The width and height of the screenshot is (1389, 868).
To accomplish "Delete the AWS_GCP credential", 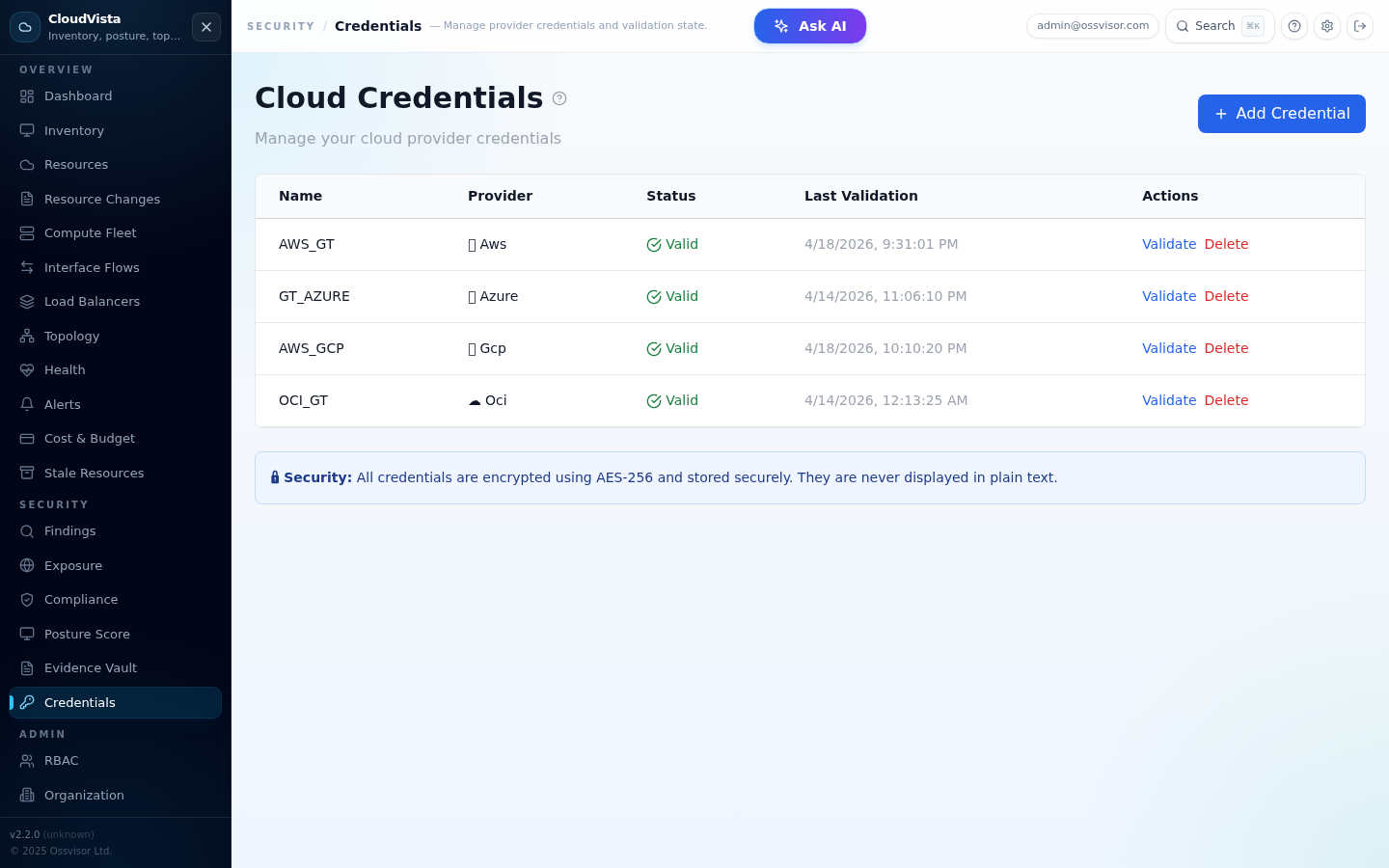I will 1226,348.
